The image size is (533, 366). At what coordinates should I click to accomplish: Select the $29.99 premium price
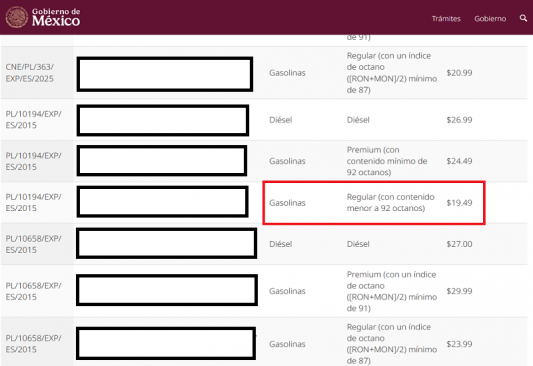pyautogui.click(x=459, y=291)
